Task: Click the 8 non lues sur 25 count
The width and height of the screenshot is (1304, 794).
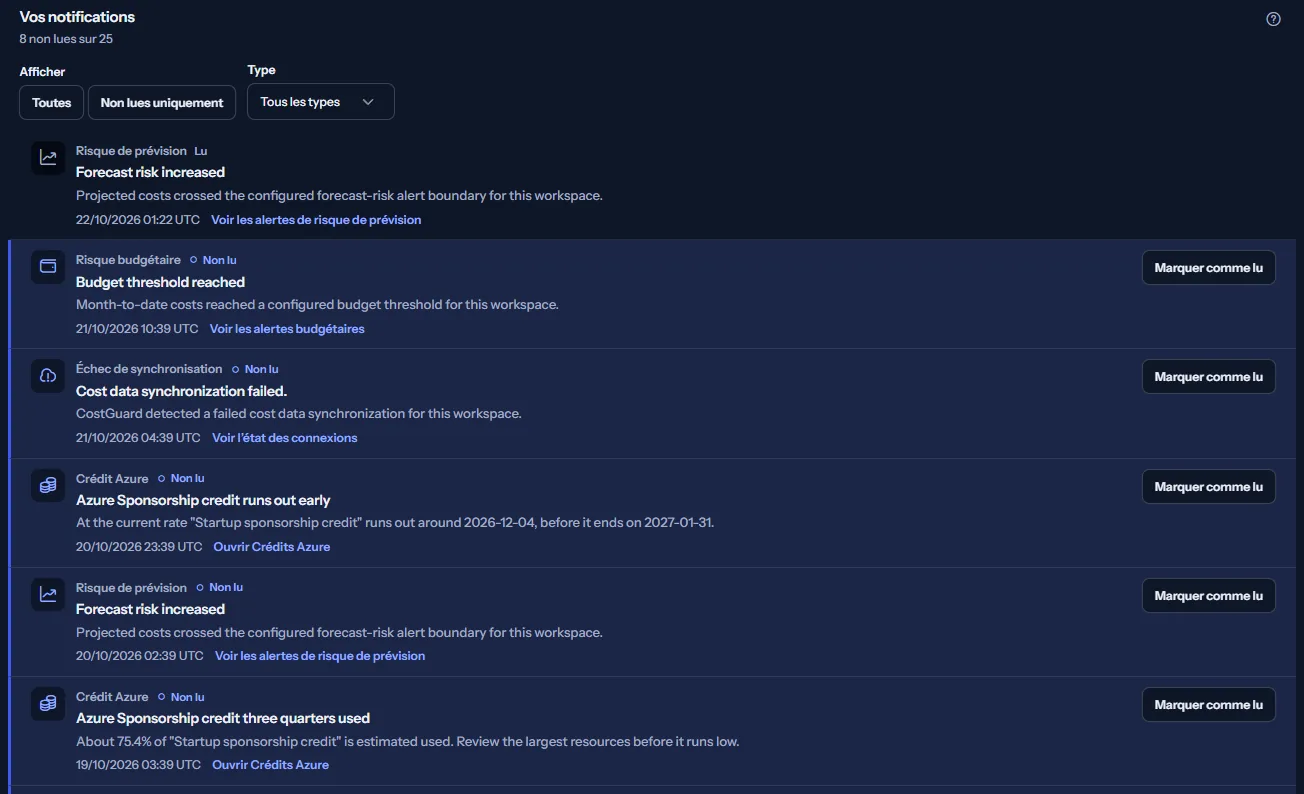Action: pos(66,39)
